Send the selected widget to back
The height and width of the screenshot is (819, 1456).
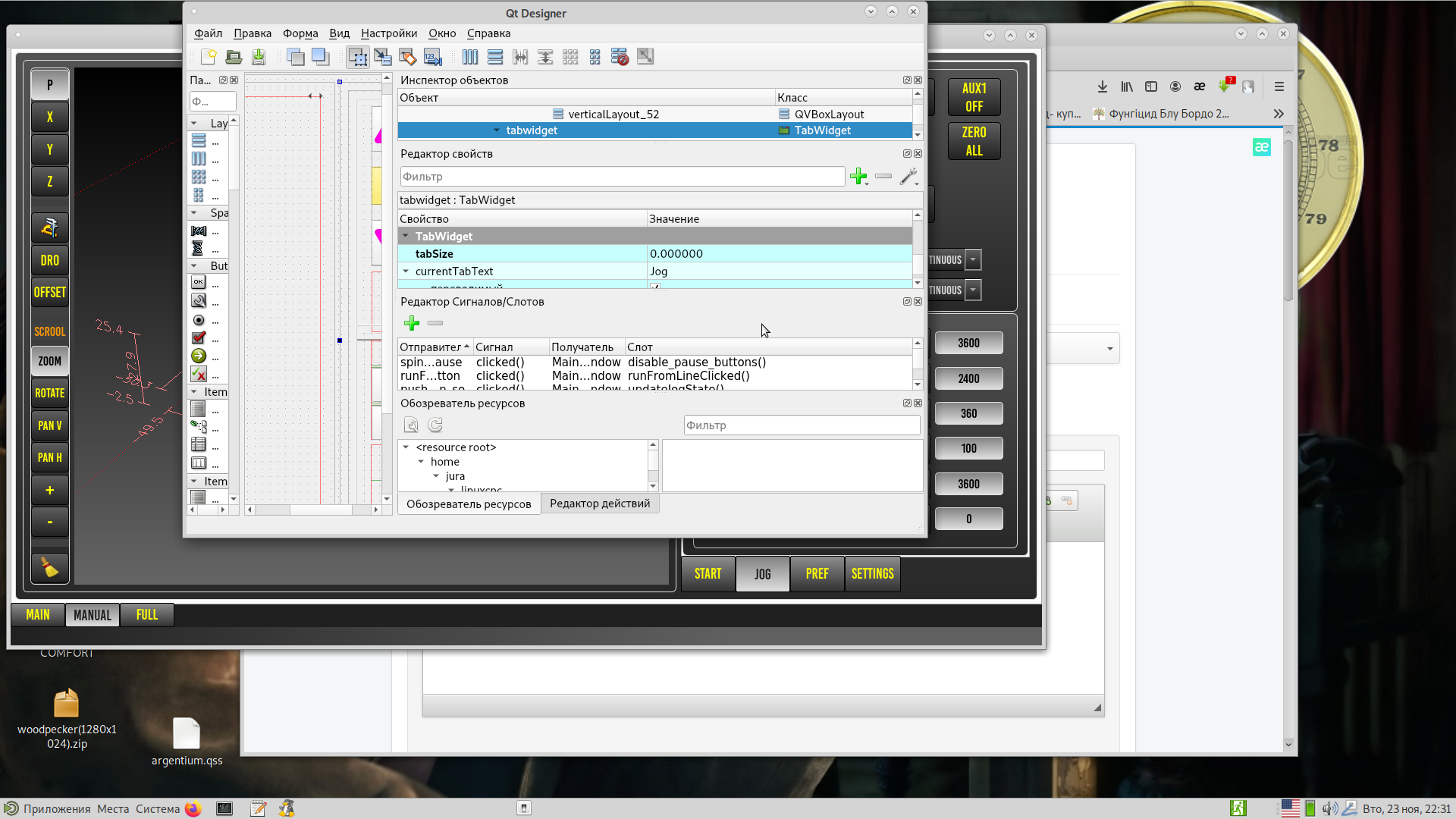(x=296, y=57)
